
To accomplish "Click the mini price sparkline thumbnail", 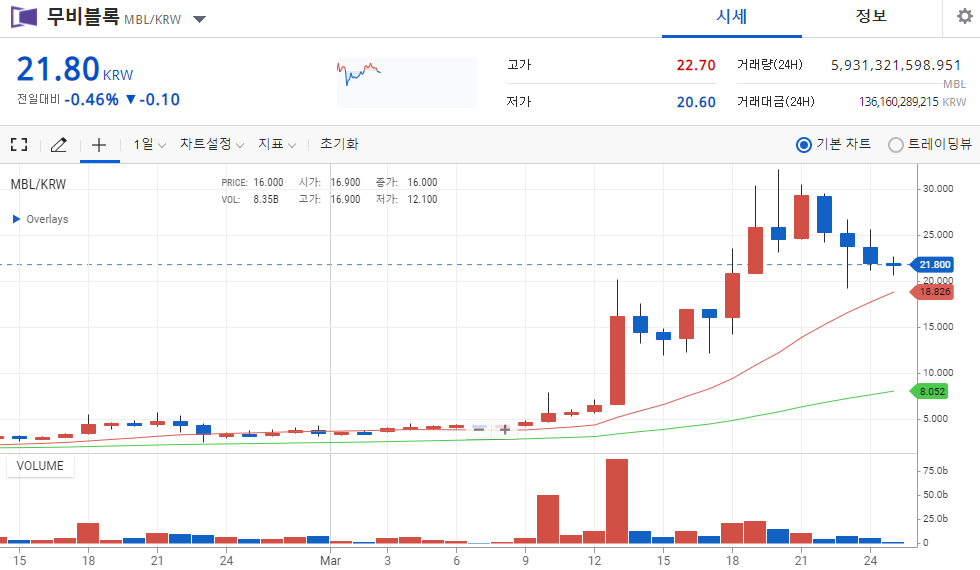I will click(x=407, y=82).
